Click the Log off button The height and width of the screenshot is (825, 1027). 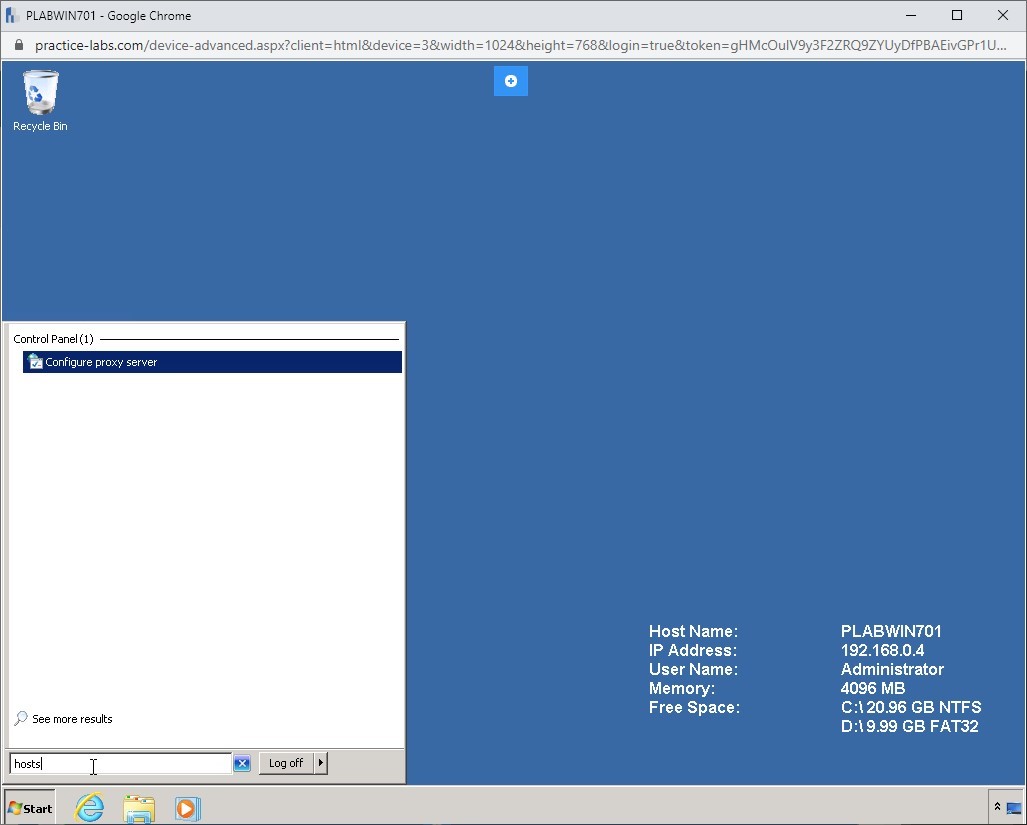pyautogui.click(x=286, y=763)
